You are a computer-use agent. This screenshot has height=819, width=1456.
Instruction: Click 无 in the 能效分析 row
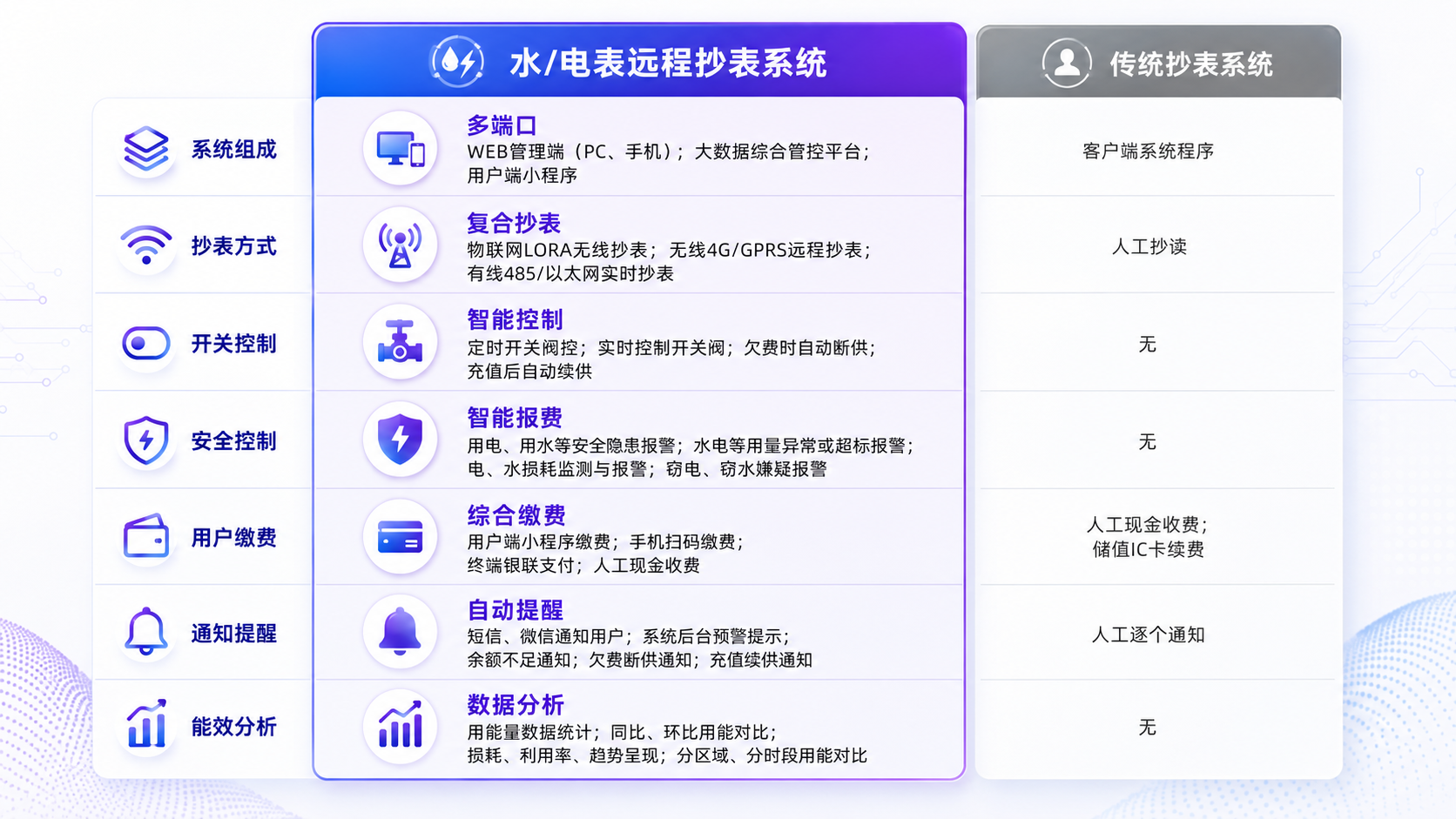[1148, 728]
